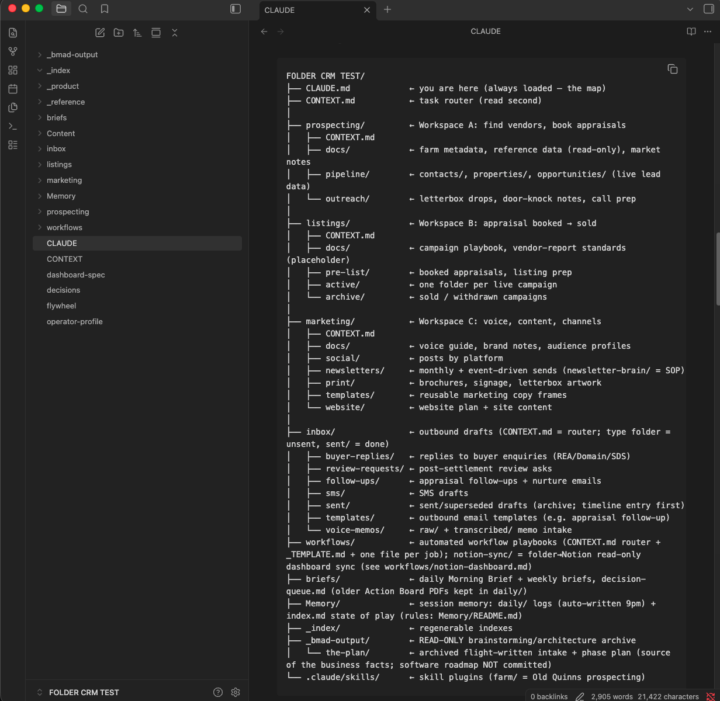Open graph view from ribbon

(x=13, y=51)
